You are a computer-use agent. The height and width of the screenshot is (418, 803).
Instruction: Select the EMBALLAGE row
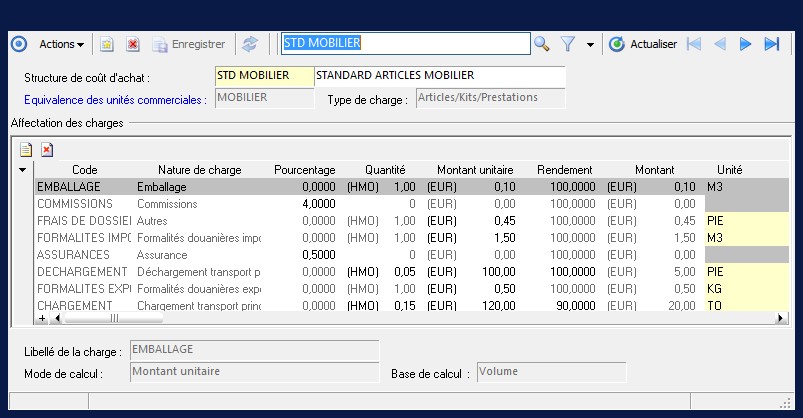point(412,186)
